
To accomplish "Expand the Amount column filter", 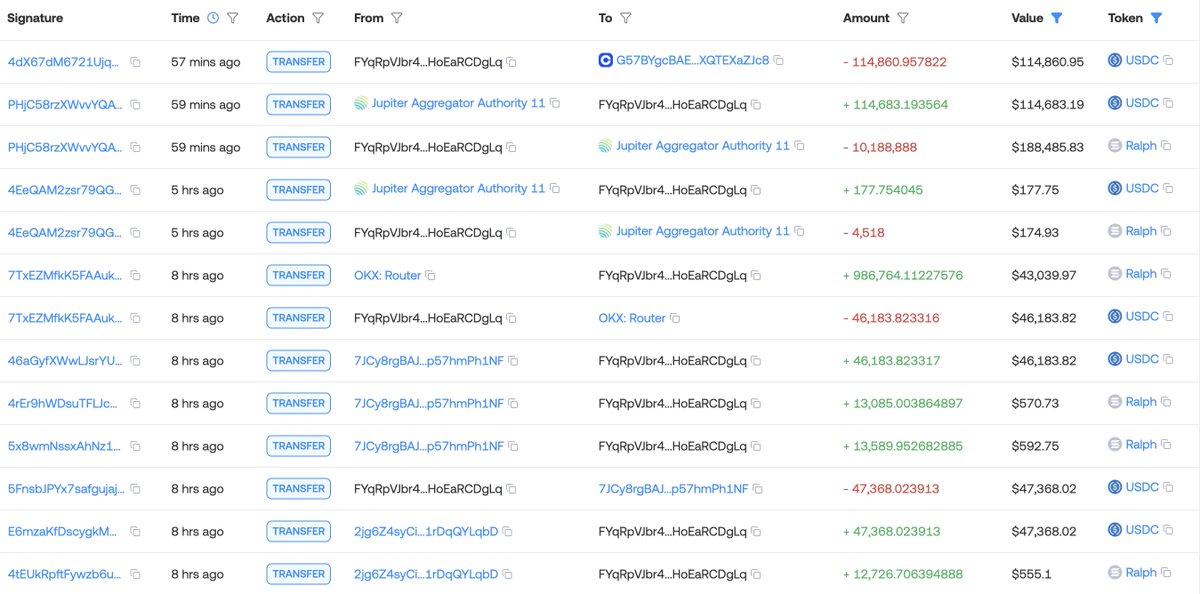I will 903,18.
